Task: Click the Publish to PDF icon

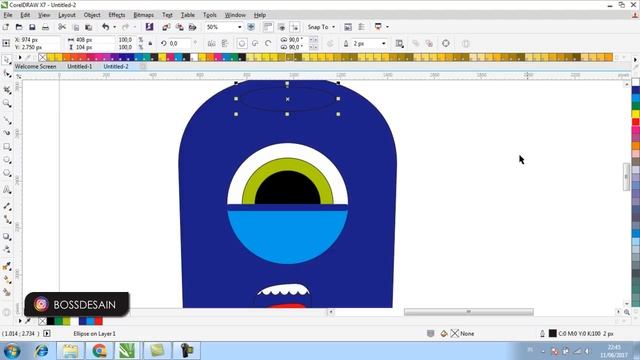Action: pyautogui.click(x=192, y=27)
